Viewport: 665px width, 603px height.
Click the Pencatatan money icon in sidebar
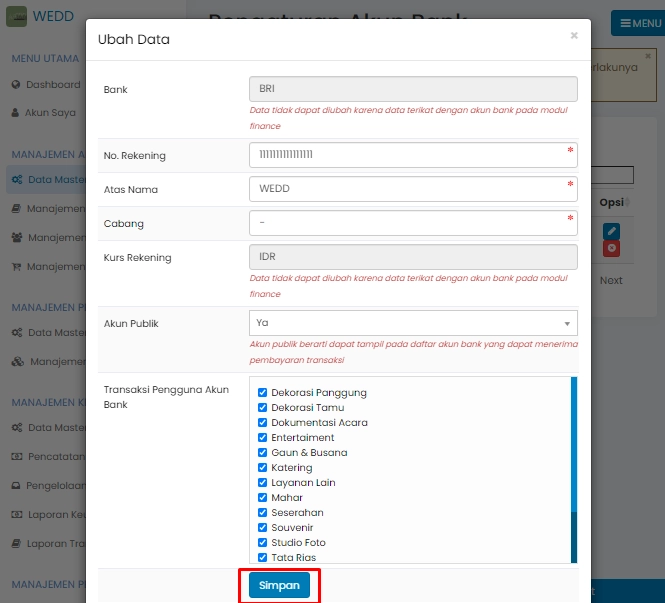tap(16, 456)
